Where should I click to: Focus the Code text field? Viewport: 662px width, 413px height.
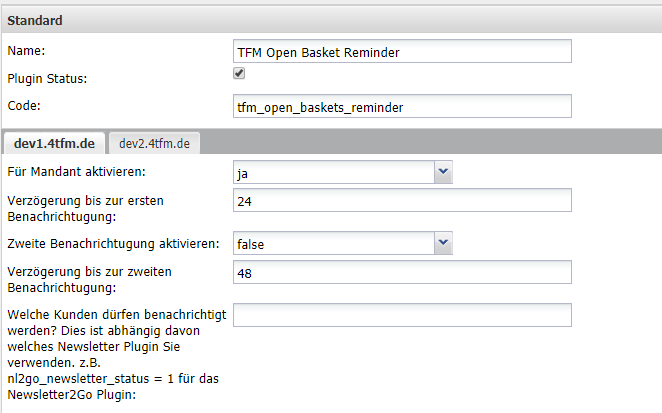point(401,106)
